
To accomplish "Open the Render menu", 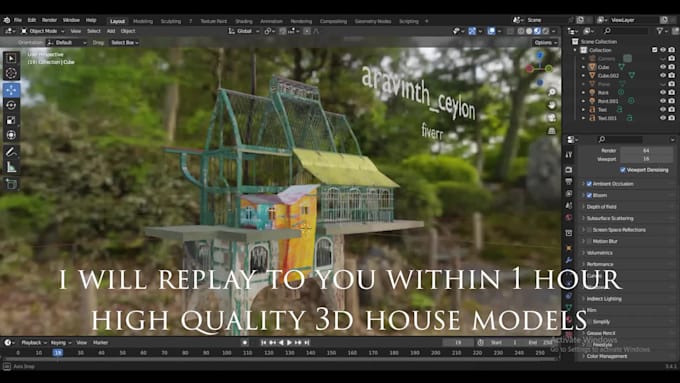I will (49, 20).
